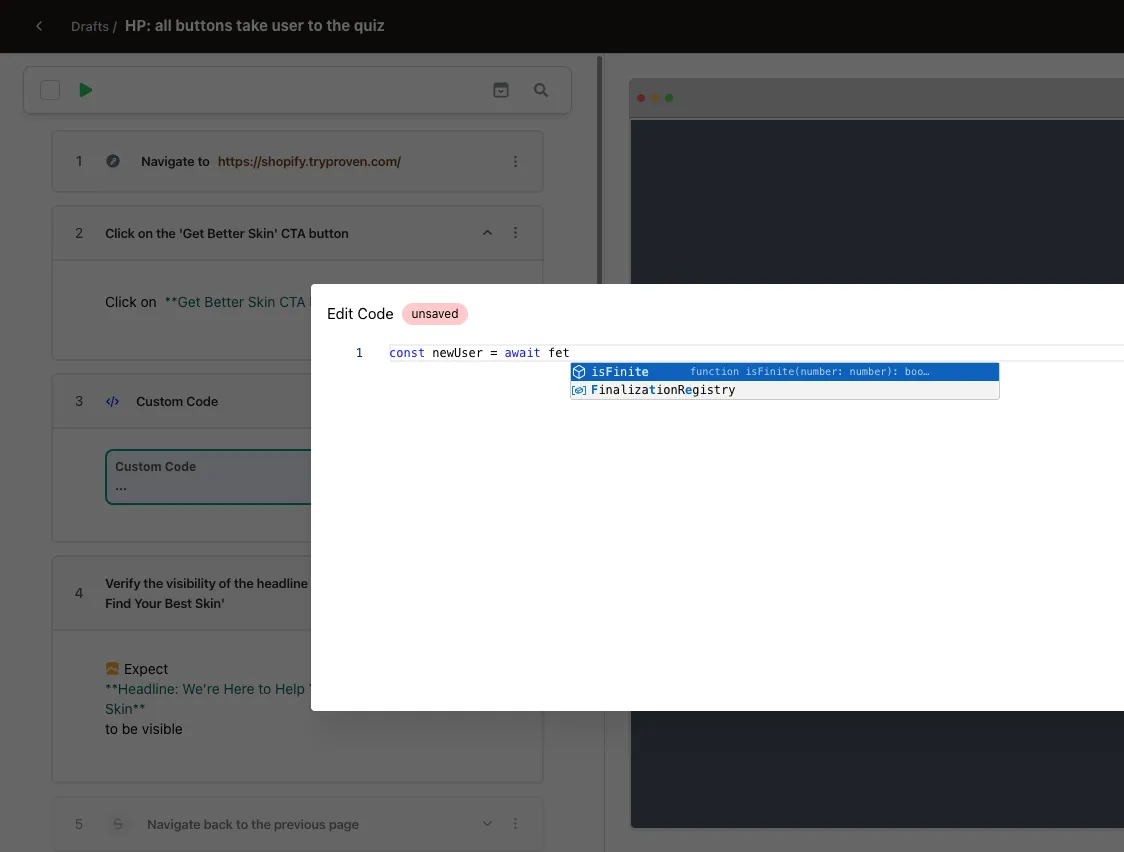This screenshot has height=852, width=1124.
Task: Choose FinalizationRegistry autocomplete suggestion
Action: (x=784, y=390)
